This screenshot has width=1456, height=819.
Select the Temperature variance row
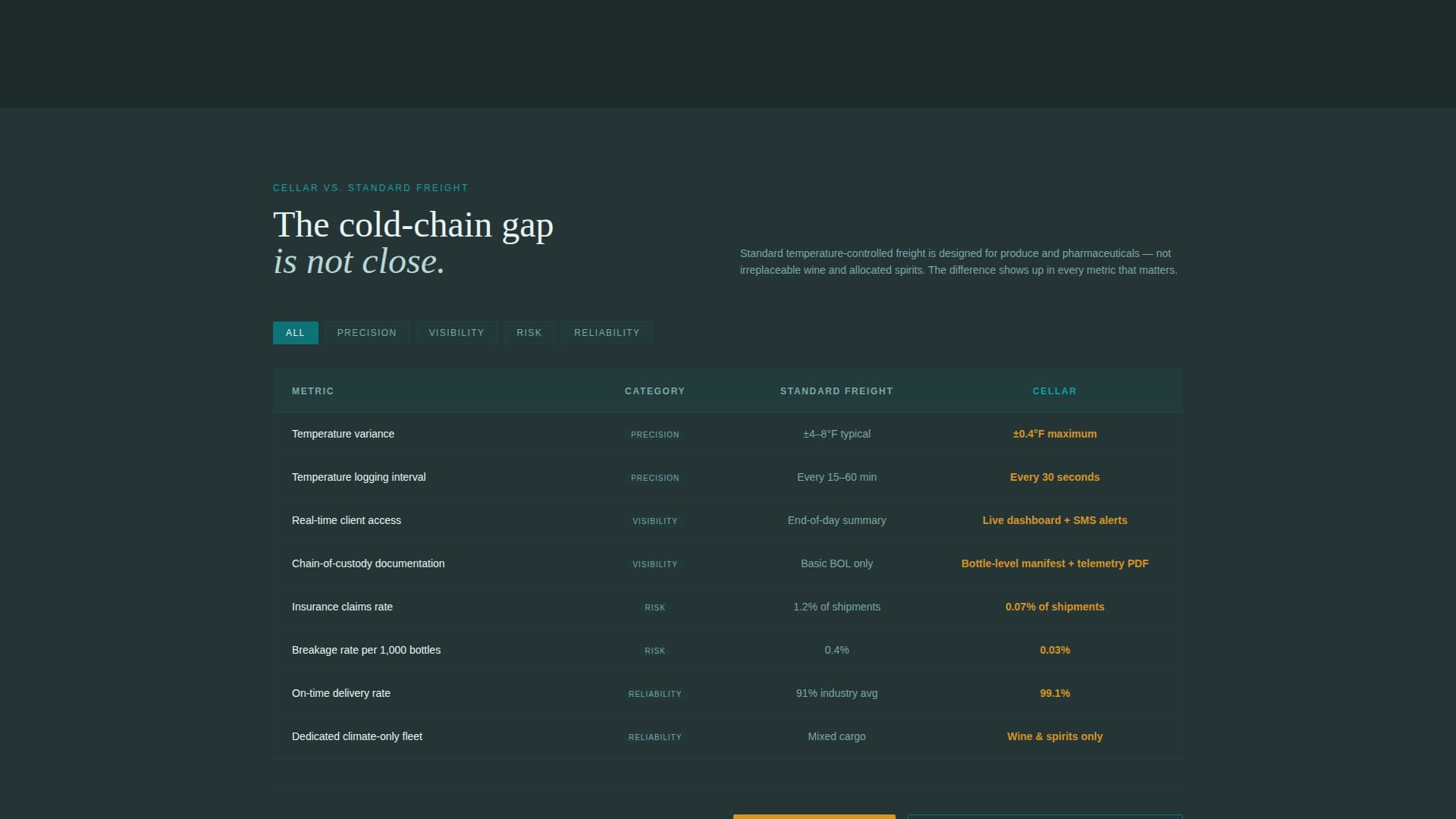pyautogui.click(x=343, y=435)
